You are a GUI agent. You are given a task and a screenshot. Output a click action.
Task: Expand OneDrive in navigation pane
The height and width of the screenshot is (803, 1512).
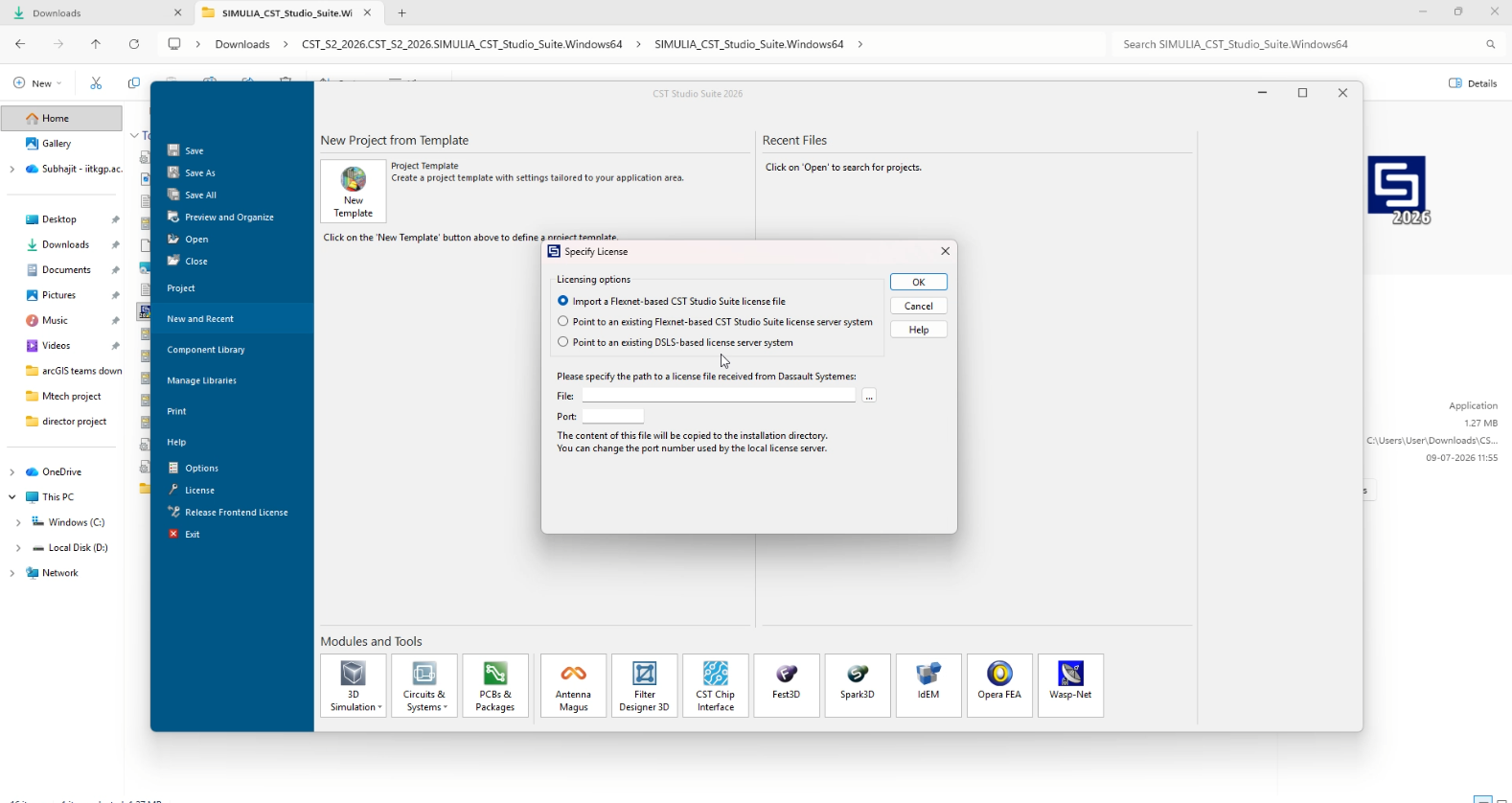coord(11,471)
